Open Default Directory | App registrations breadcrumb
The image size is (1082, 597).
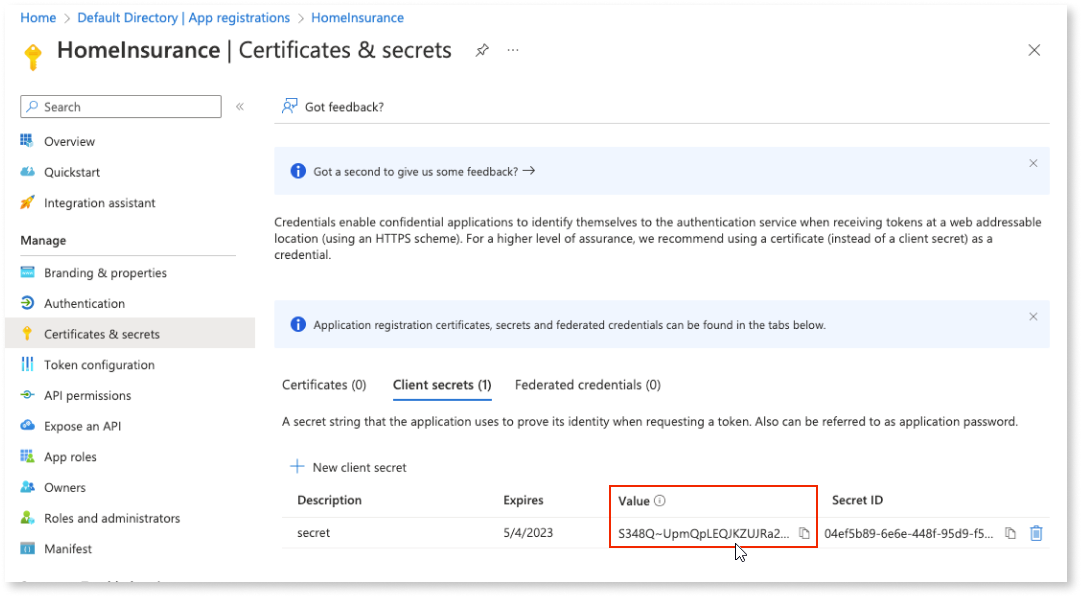point(184,18)
